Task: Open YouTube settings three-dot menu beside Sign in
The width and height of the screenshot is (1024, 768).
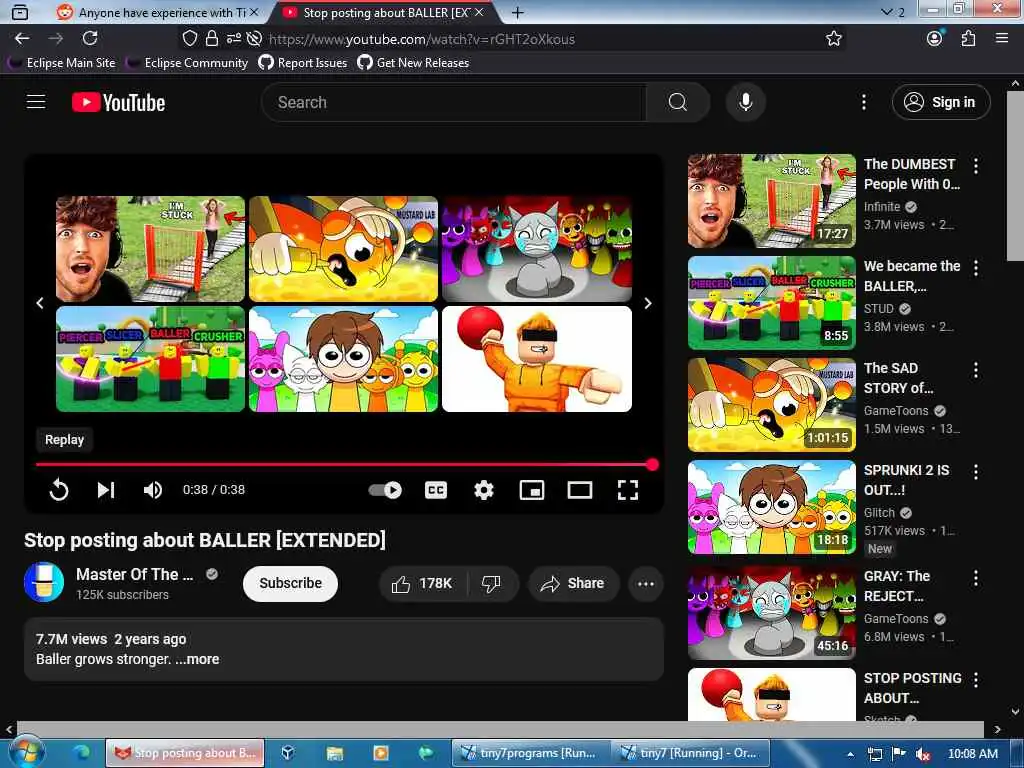Action: [x=863, y=102]
